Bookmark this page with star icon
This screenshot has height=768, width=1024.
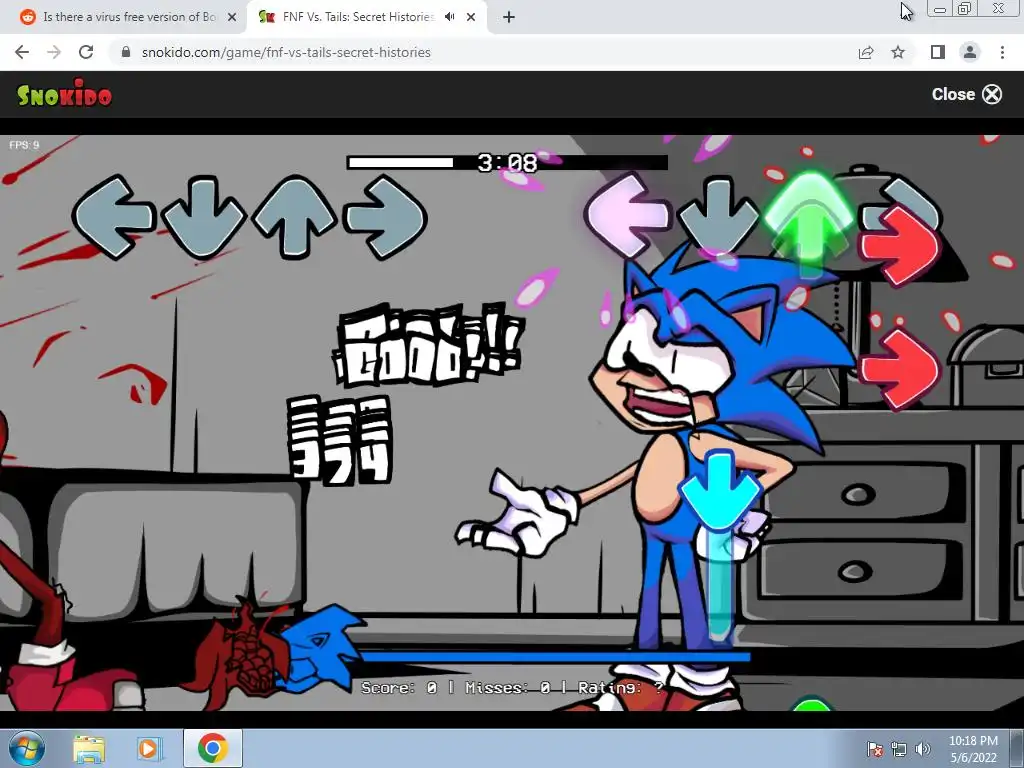[898, 52]
